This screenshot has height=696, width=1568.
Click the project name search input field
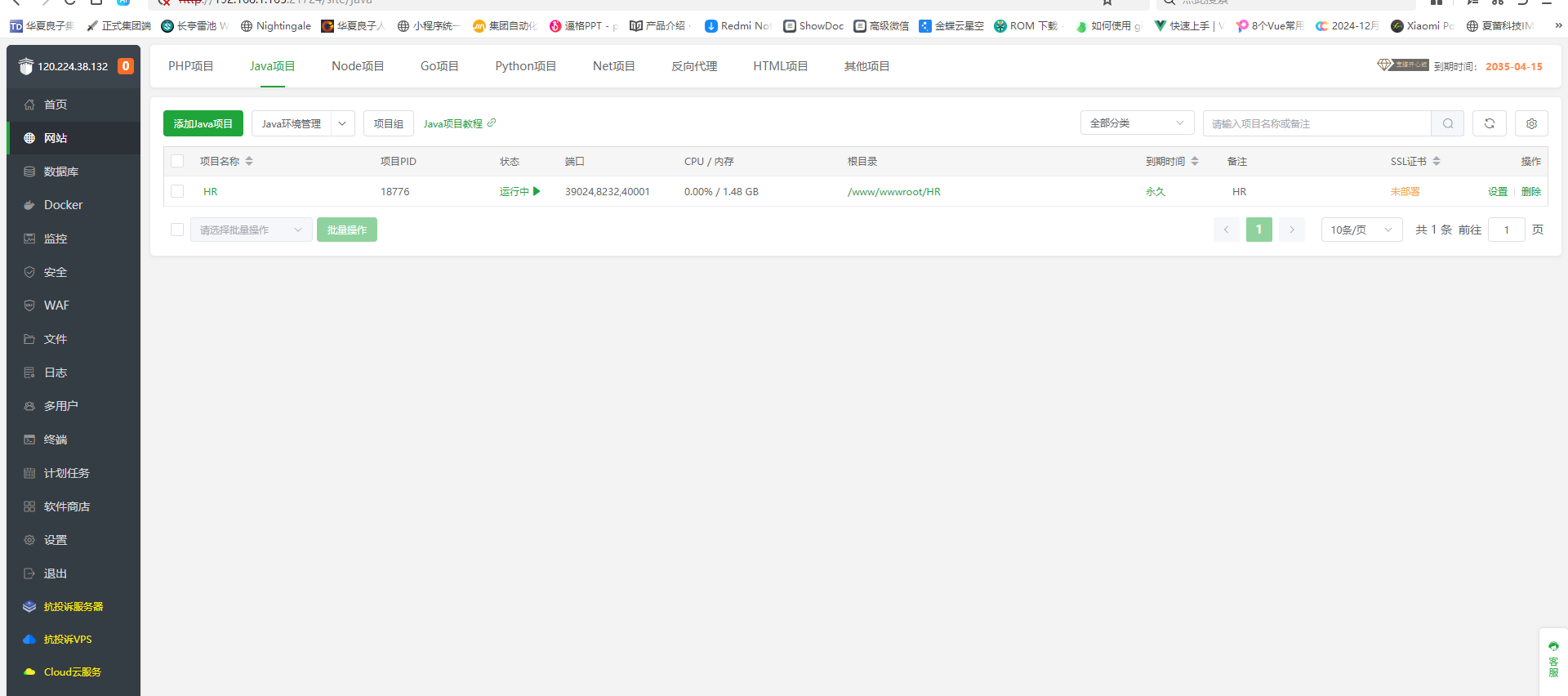[1316, 123]
